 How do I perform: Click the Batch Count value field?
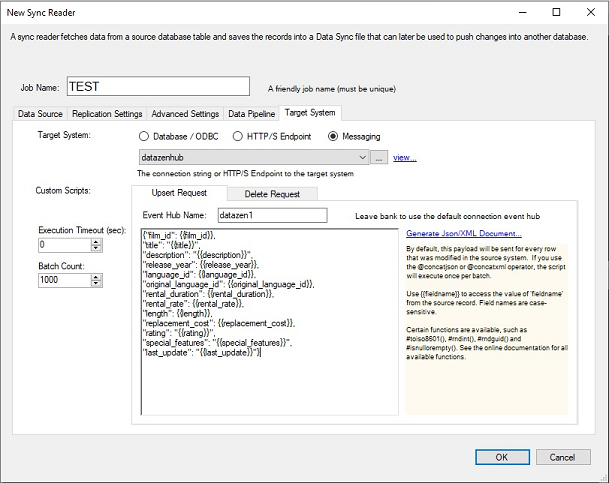pos(65,280)
